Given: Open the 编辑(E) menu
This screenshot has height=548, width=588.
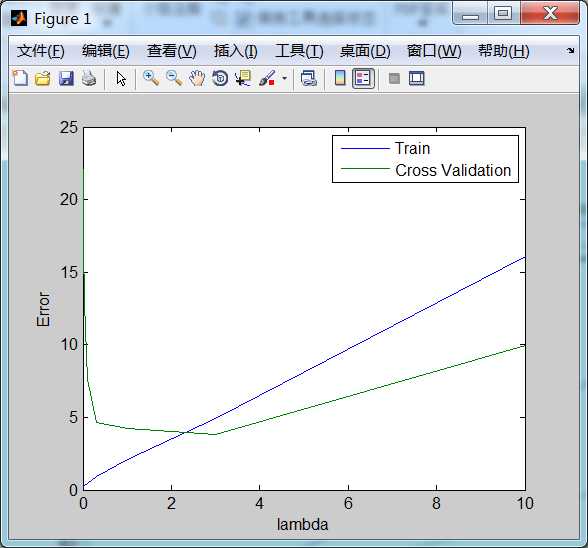Looking at the screenshot, I should (x=106, y=51).
